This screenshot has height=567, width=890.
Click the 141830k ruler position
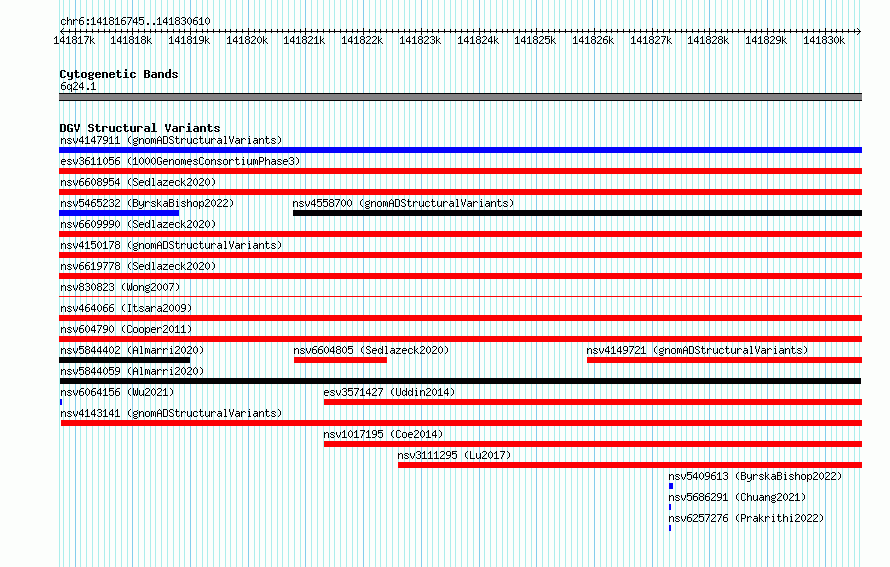824,40
